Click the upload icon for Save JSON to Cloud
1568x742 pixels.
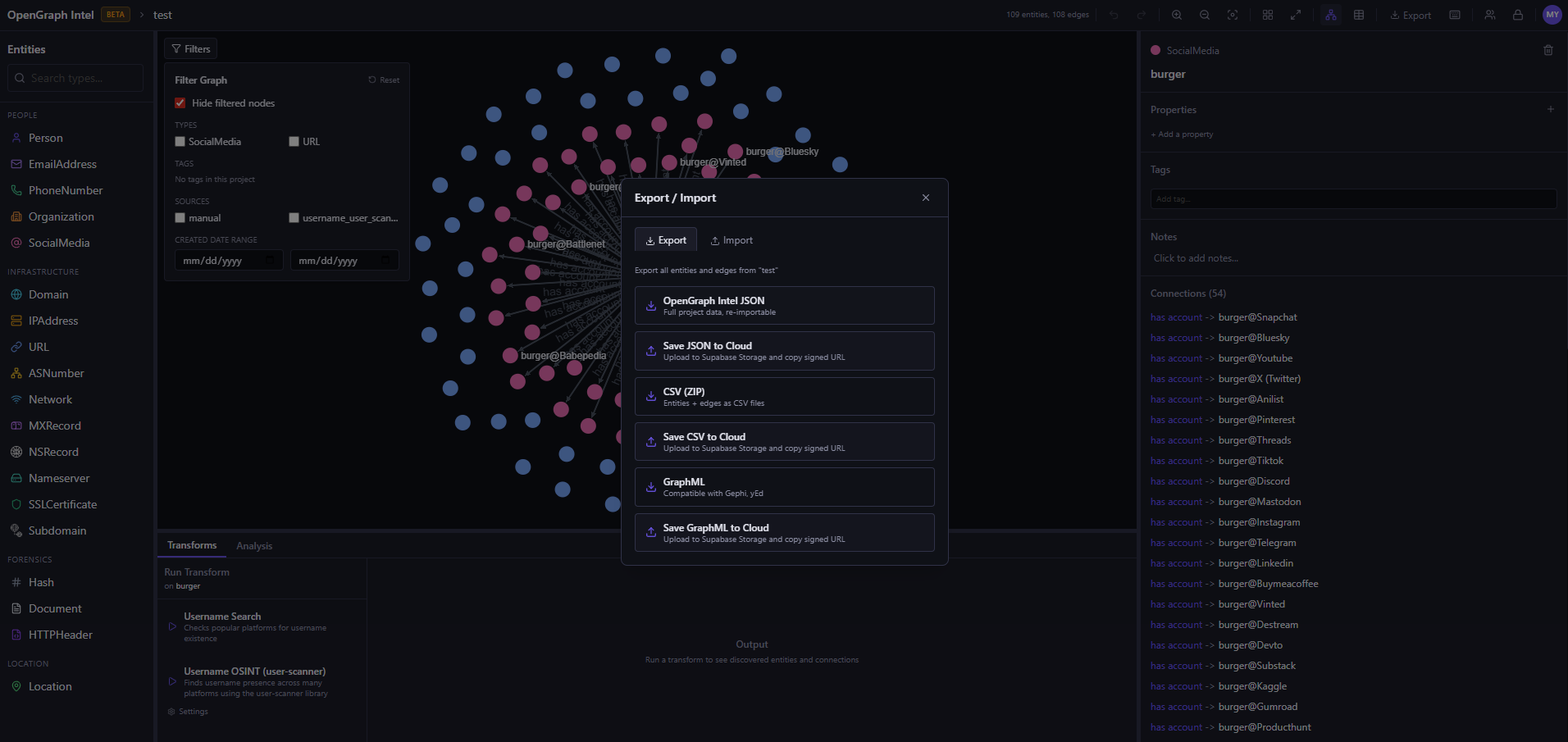tap(650, 351)
